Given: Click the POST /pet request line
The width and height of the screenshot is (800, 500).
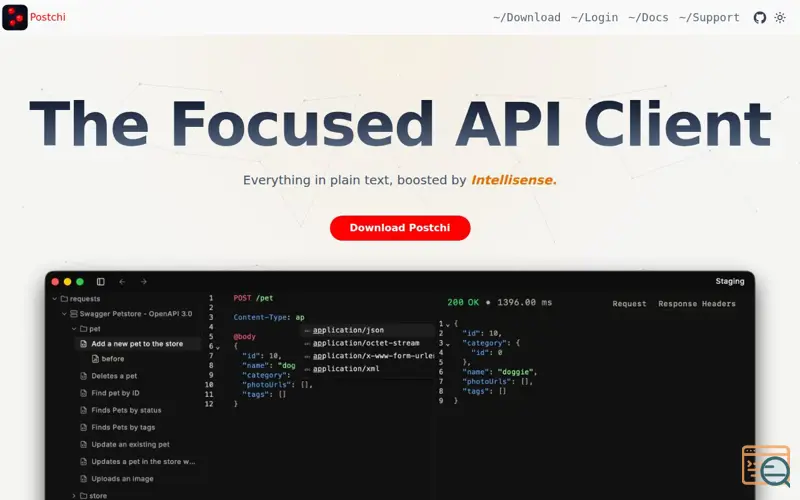Looking at the screenshot, I should [x=253, y=298].
